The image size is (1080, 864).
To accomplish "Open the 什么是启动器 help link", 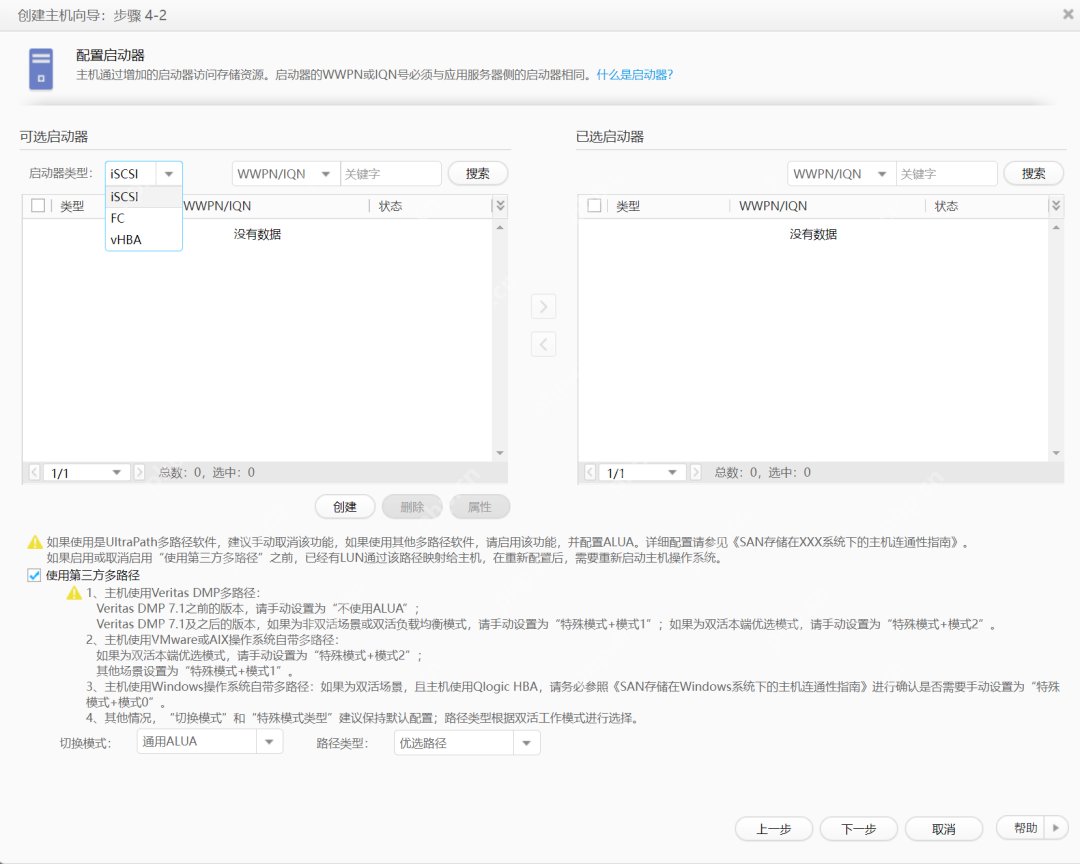I will tap(633, 74).
